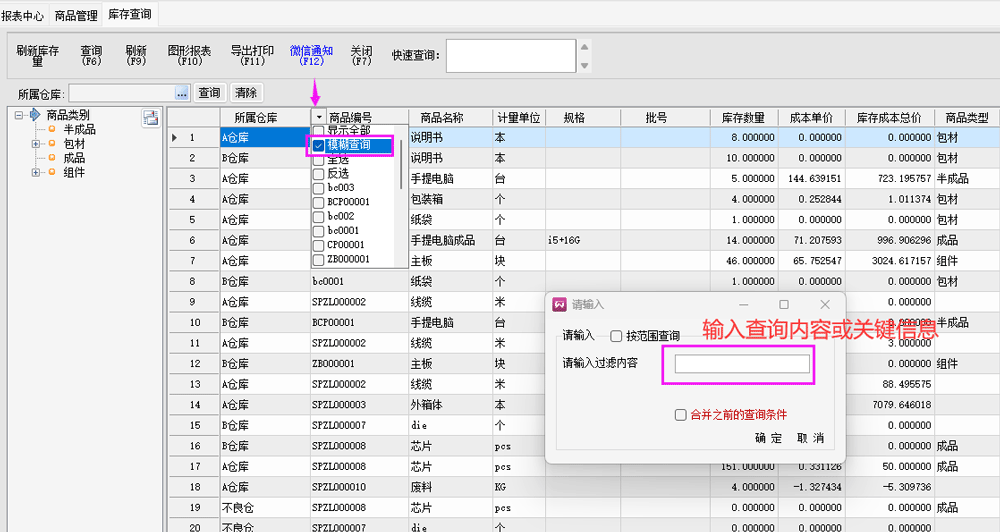
Task: Click 确定 button in input dialog
Action: tap(768, 438)
